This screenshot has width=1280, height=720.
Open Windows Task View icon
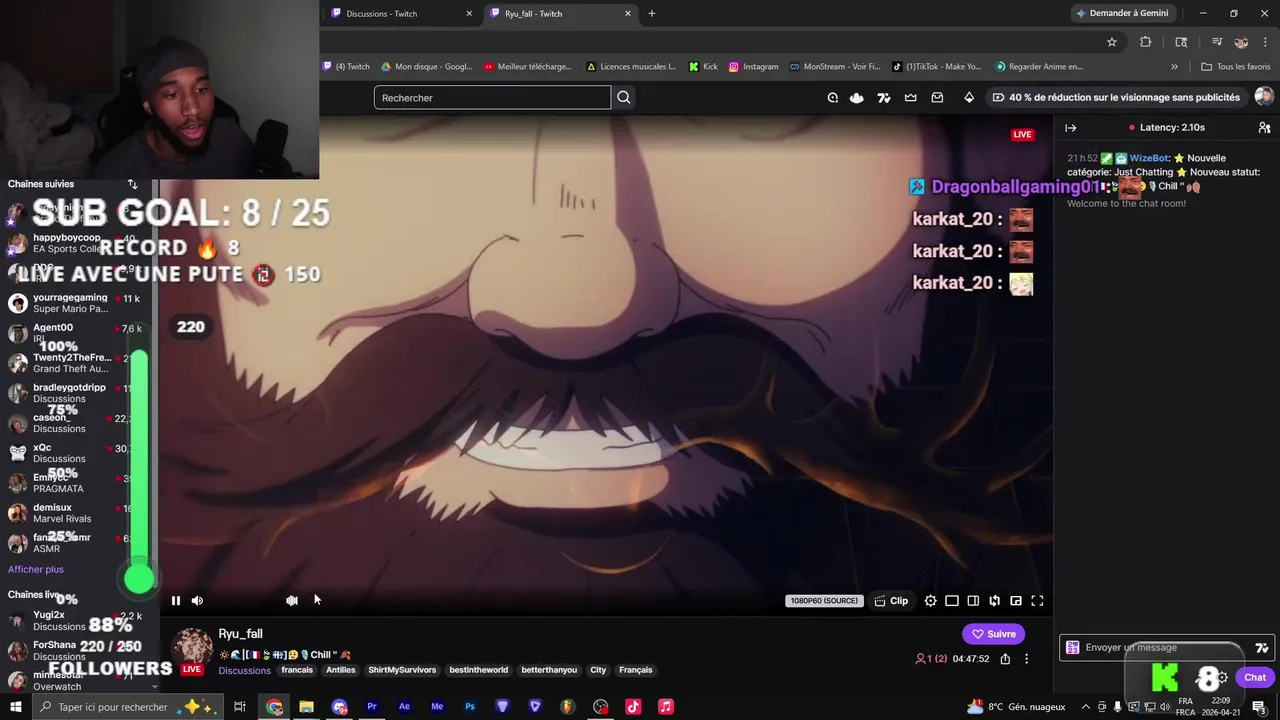pyautogui.click(x=240, y=707)
